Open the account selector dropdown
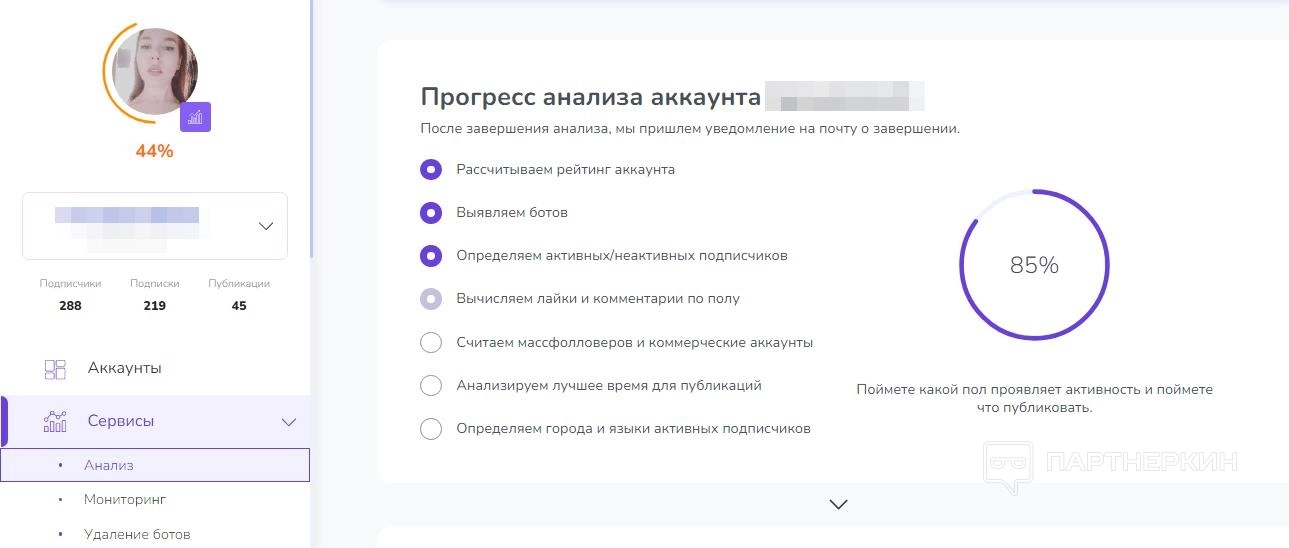The image size is (1289, 548). pos(265,226)
